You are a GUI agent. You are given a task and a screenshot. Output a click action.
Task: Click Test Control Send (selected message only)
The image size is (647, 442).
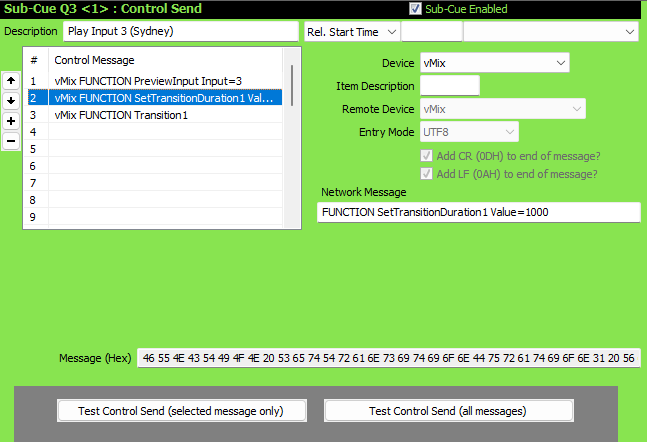(182, 411)
